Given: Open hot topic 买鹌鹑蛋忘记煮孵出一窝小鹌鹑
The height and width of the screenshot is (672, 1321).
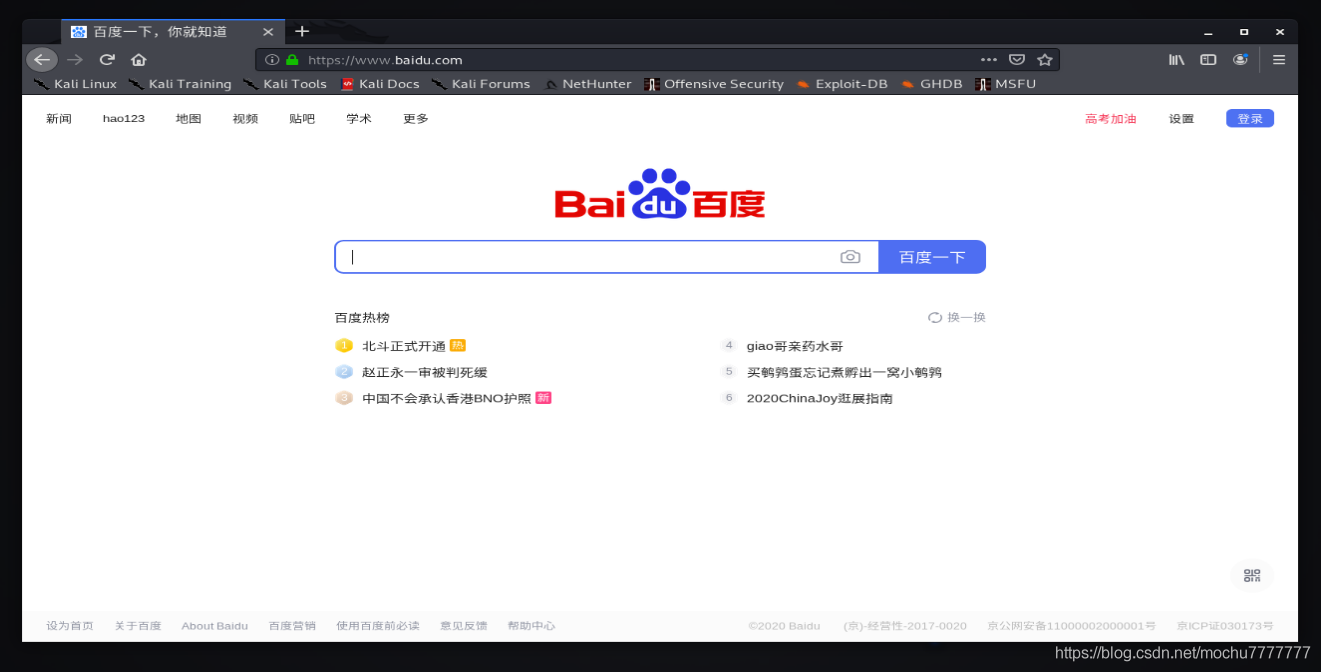Looking at the screenshot, I should tap(844, 372).
